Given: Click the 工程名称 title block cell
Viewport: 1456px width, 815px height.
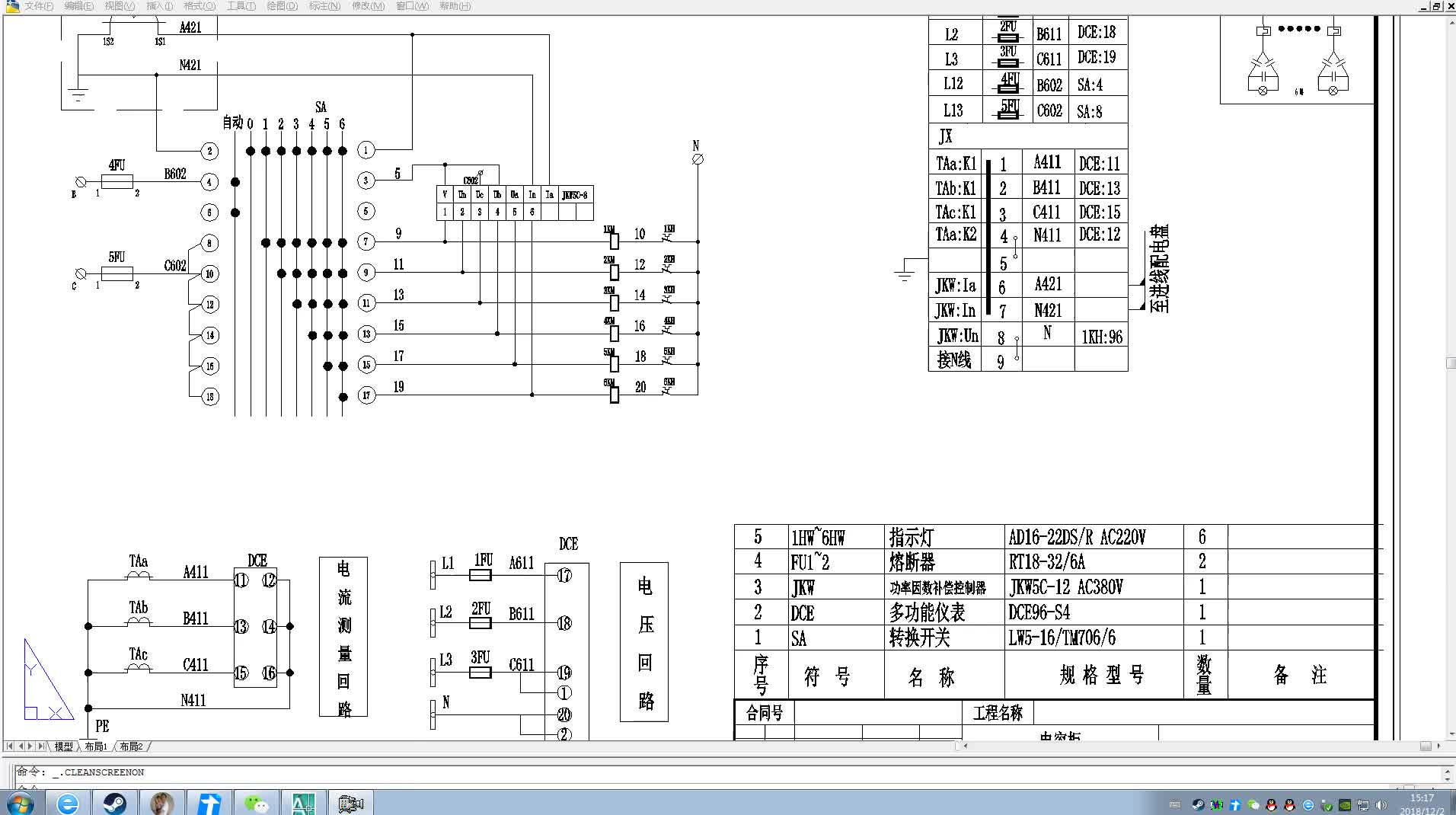Looking at the screenshot, I should tap(998, 713).
